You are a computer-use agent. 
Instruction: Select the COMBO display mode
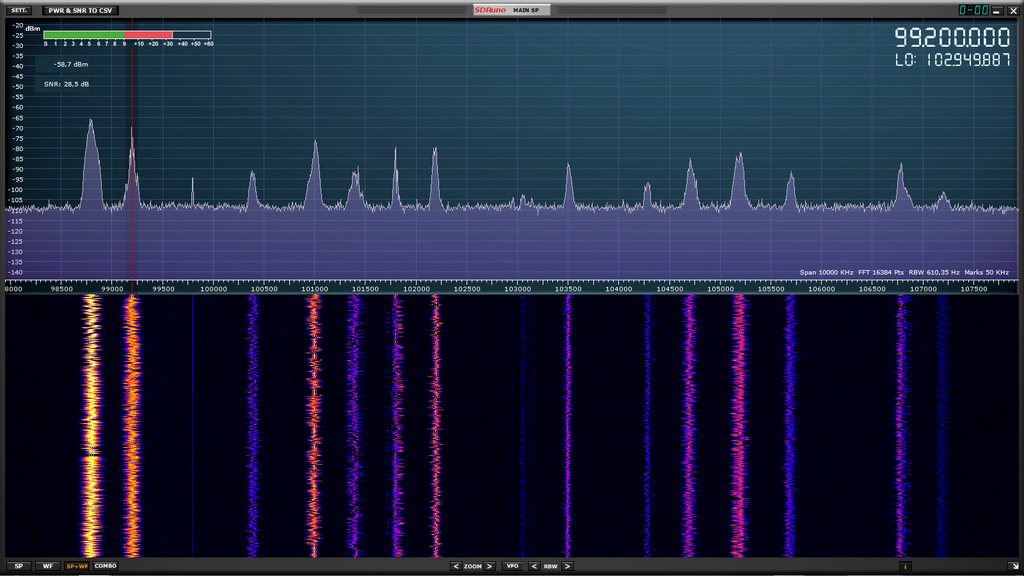click(105, 566)
